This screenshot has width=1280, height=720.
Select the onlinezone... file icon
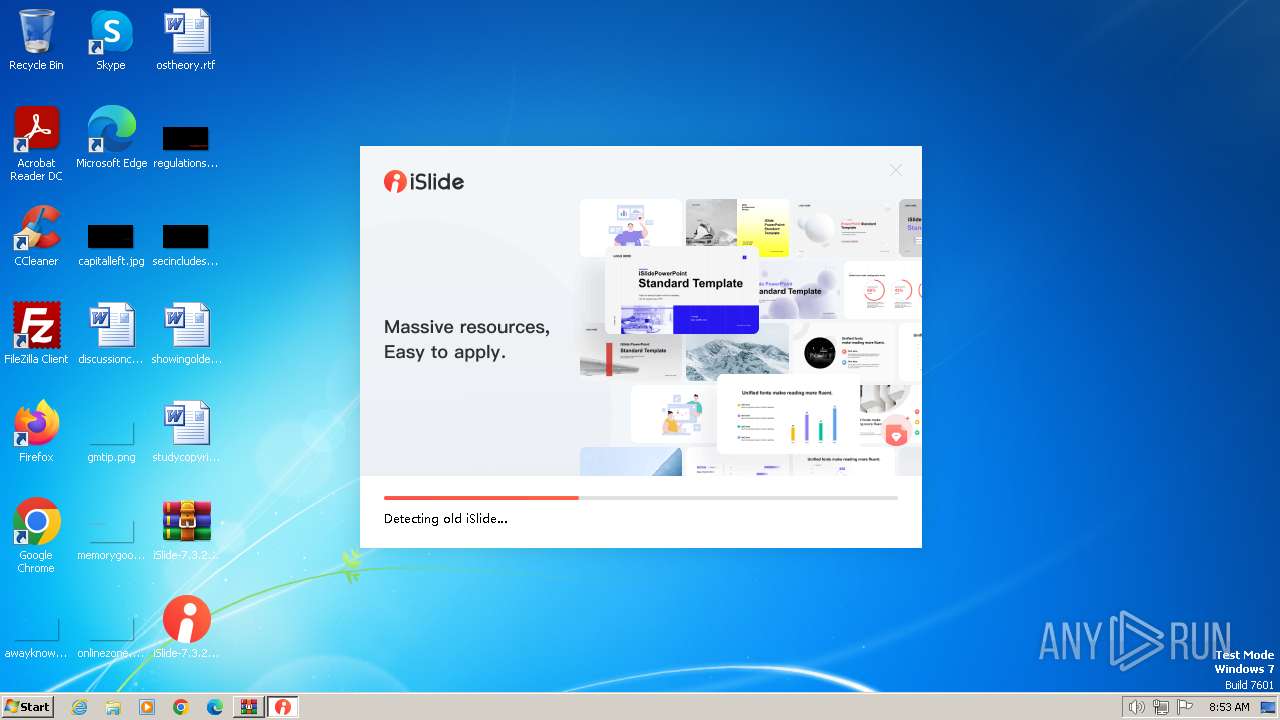pyautogui.click(x=111, y=636)
